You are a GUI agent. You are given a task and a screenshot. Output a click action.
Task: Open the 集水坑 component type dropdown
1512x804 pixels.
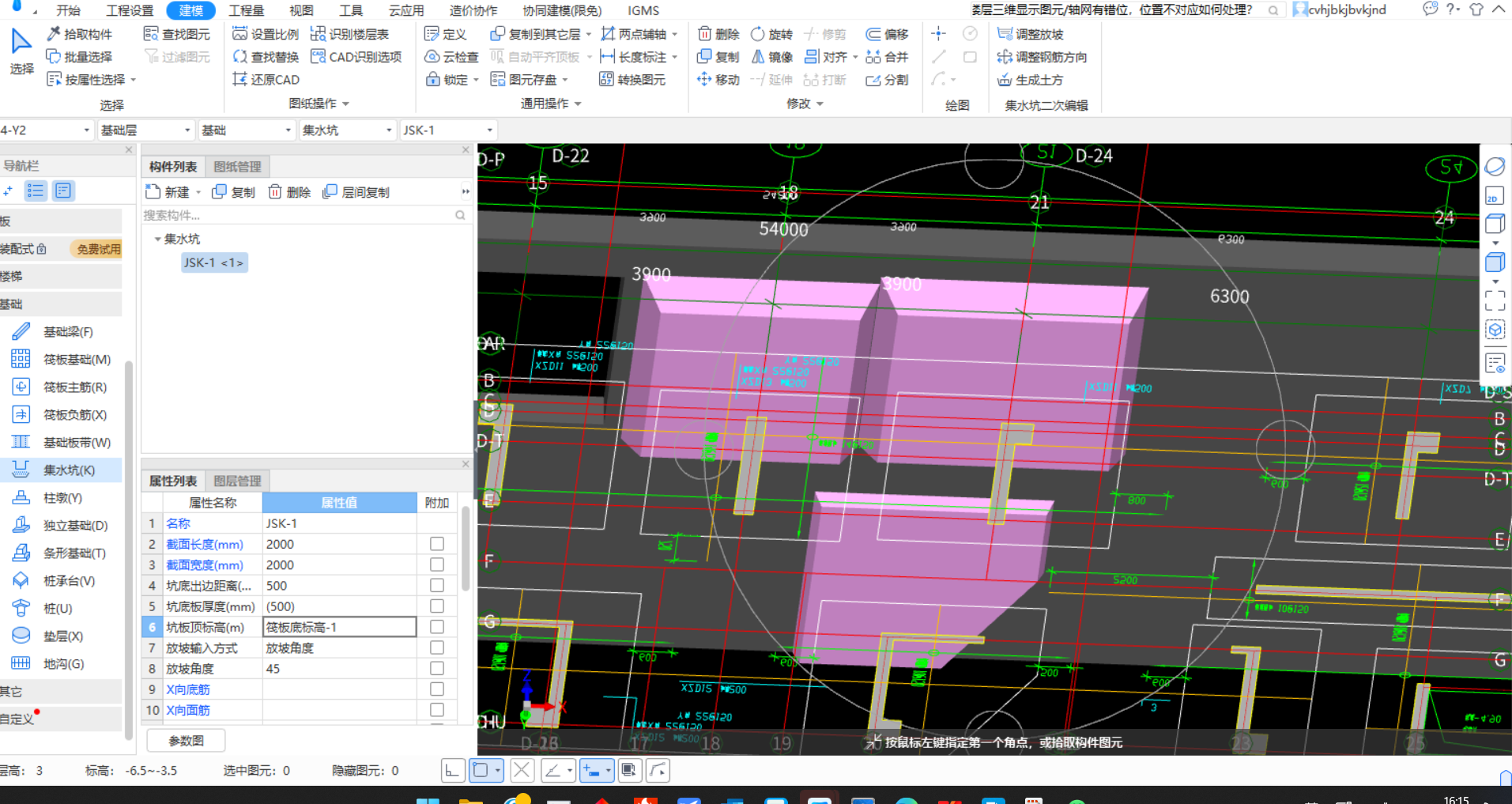[x=348, y=130]
